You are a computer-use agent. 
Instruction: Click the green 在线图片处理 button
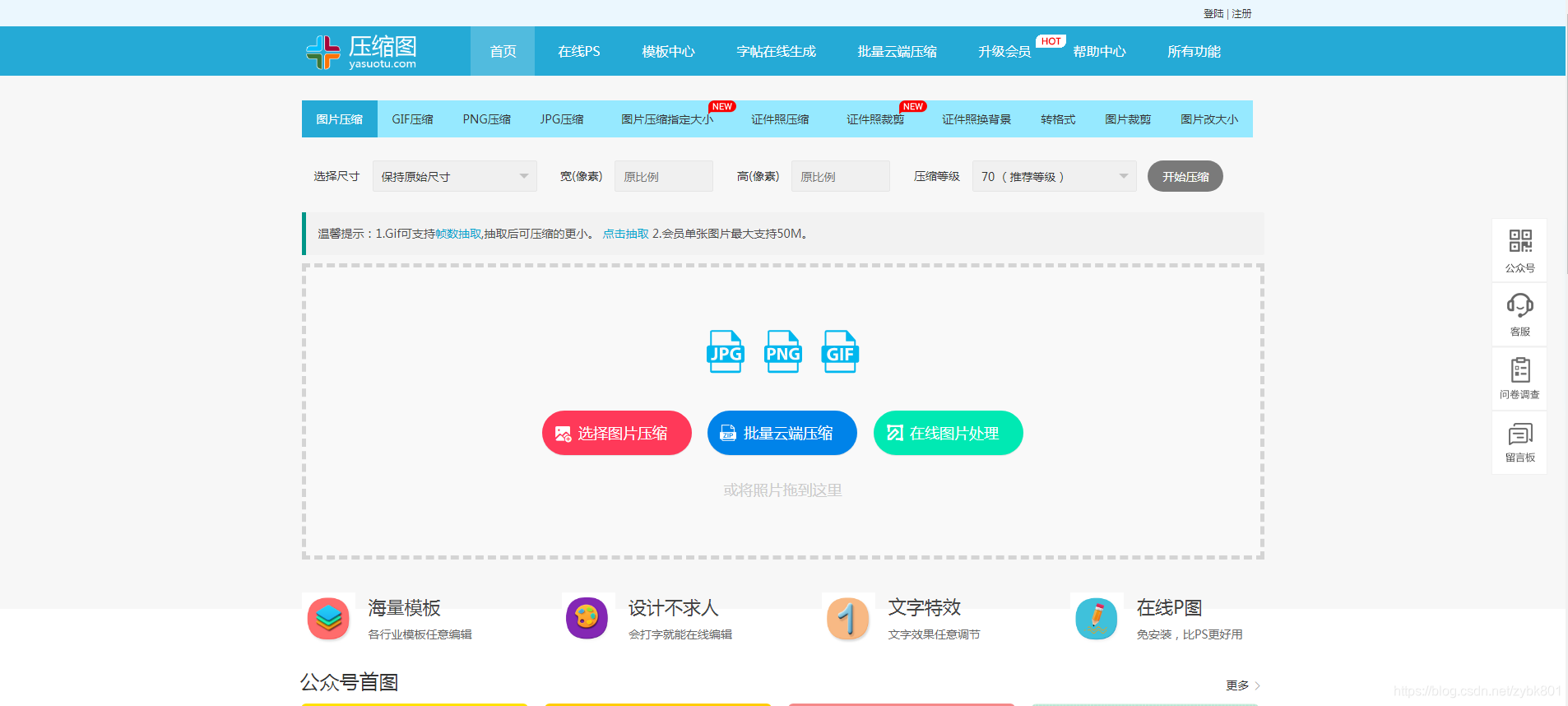[x=949, y=433]
